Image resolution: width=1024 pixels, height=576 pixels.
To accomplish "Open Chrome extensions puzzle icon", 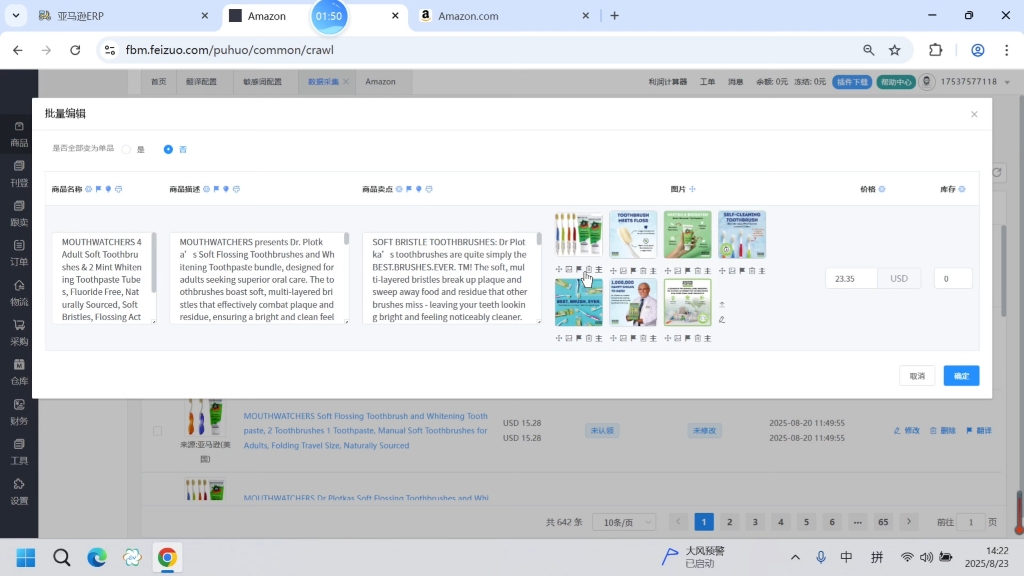I will 936,50.
